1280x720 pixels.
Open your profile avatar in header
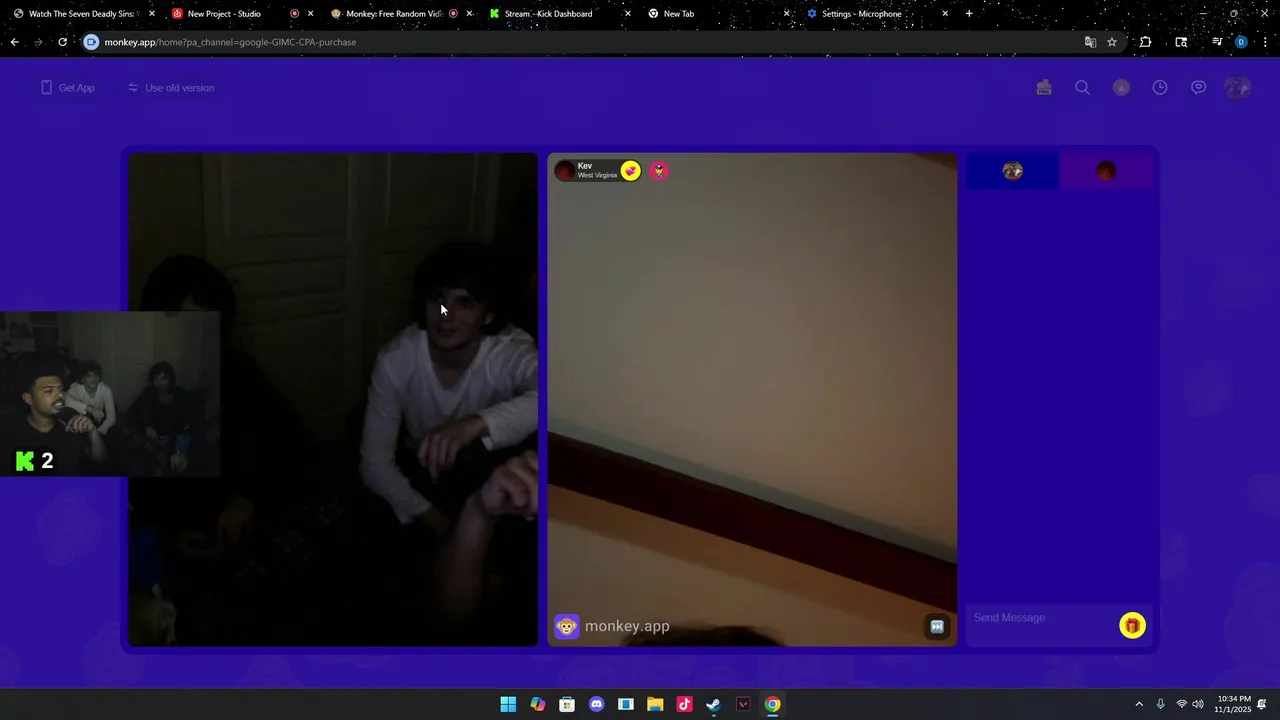(1237, 88)
